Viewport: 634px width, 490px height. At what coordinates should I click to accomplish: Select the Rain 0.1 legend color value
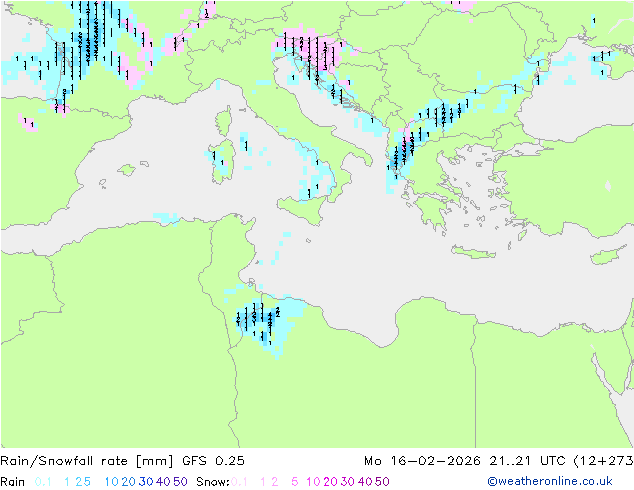[x=43, y=482]
